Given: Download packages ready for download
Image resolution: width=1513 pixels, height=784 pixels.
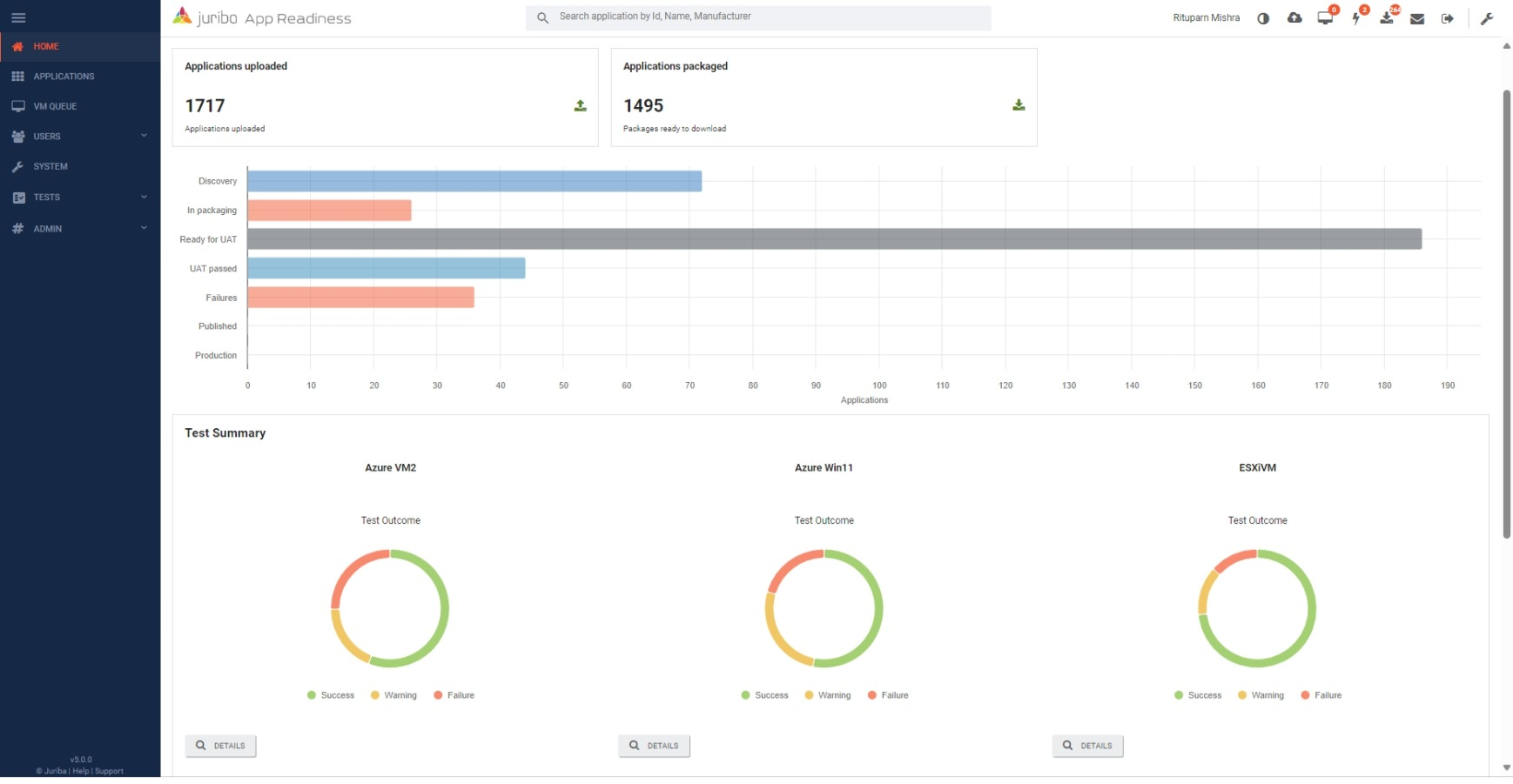Looking at the screenshot, I should click(x=1018, y=105).
